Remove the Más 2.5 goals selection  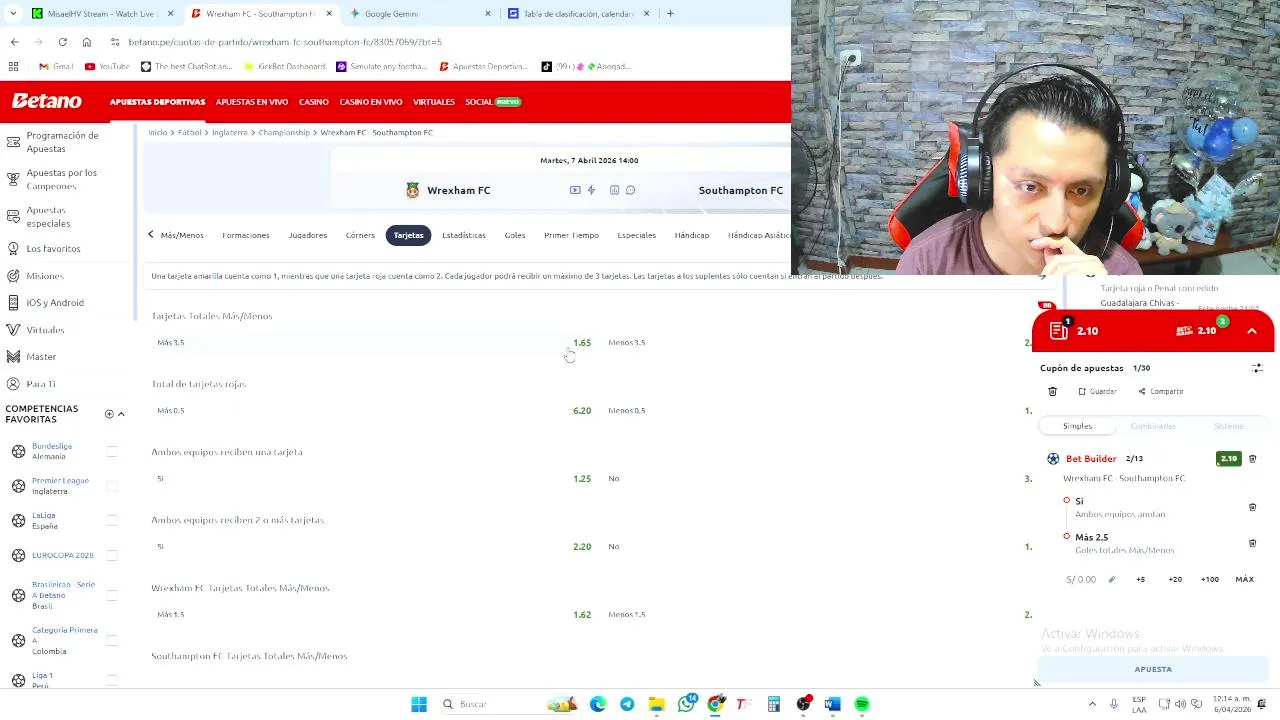1252,543
